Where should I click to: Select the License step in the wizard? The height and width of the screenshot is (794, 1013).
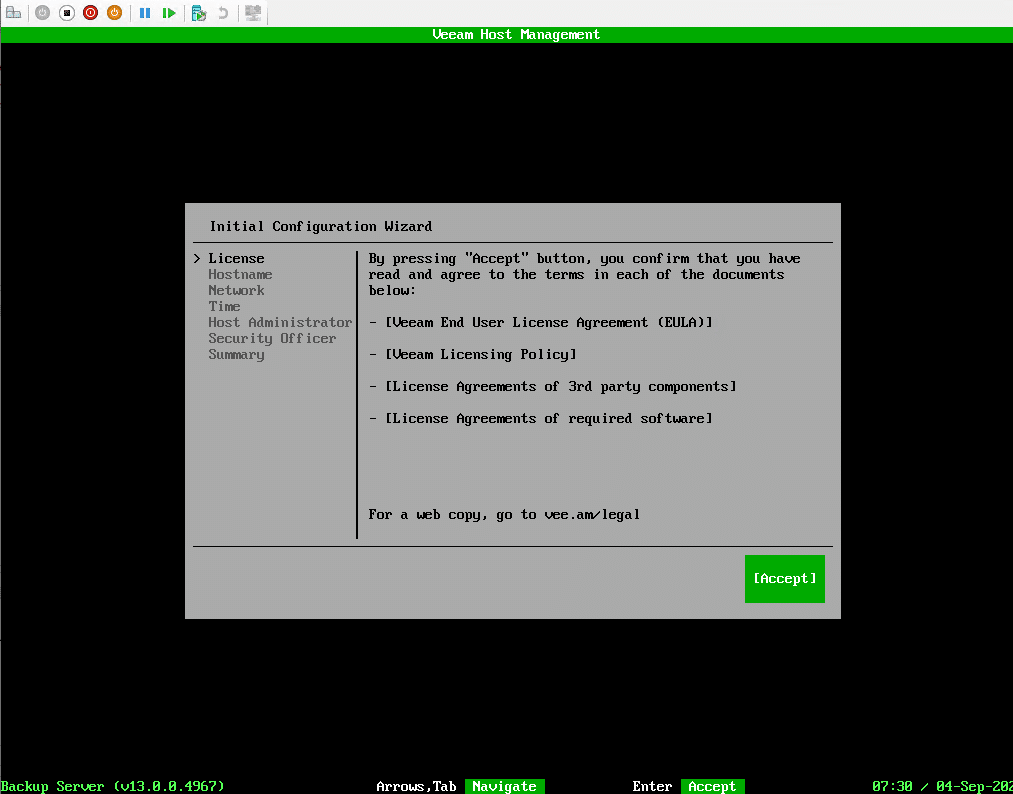[x=236, y=258]
